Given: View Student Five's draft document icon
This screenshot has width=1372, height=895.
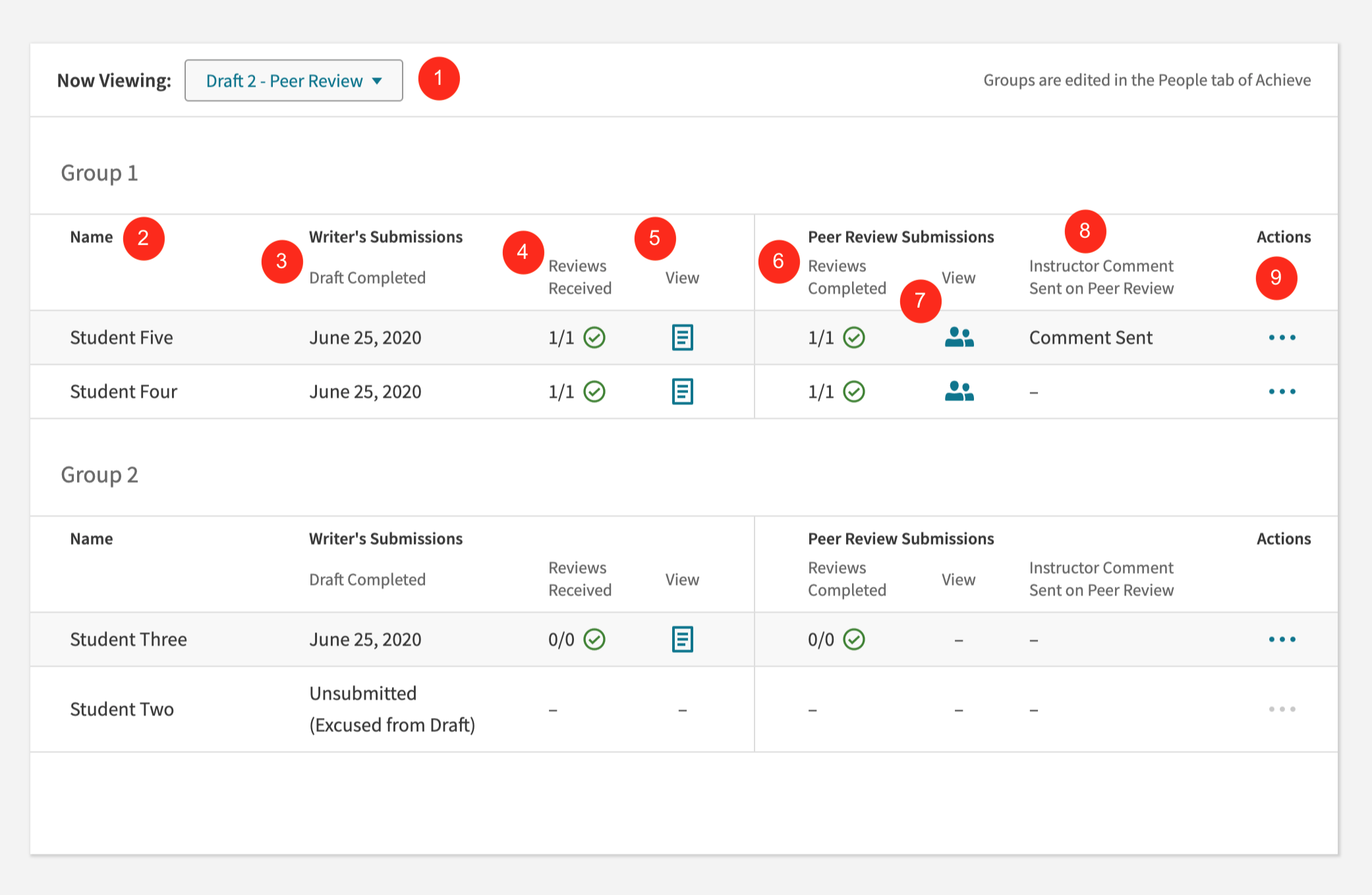Looking at the screenshot, I should tap(682, 337).
